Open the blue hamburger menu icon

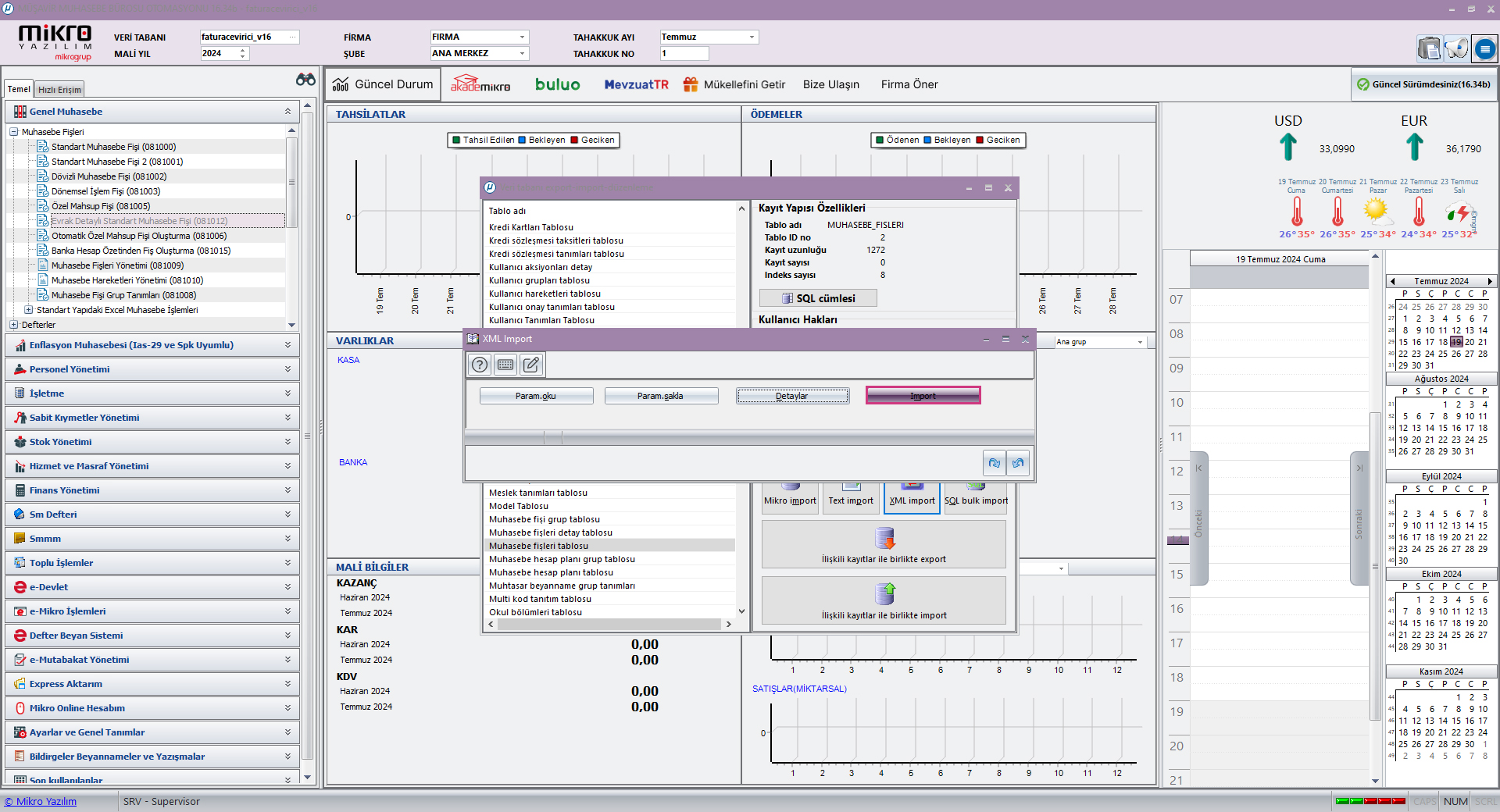[1484, 49]
